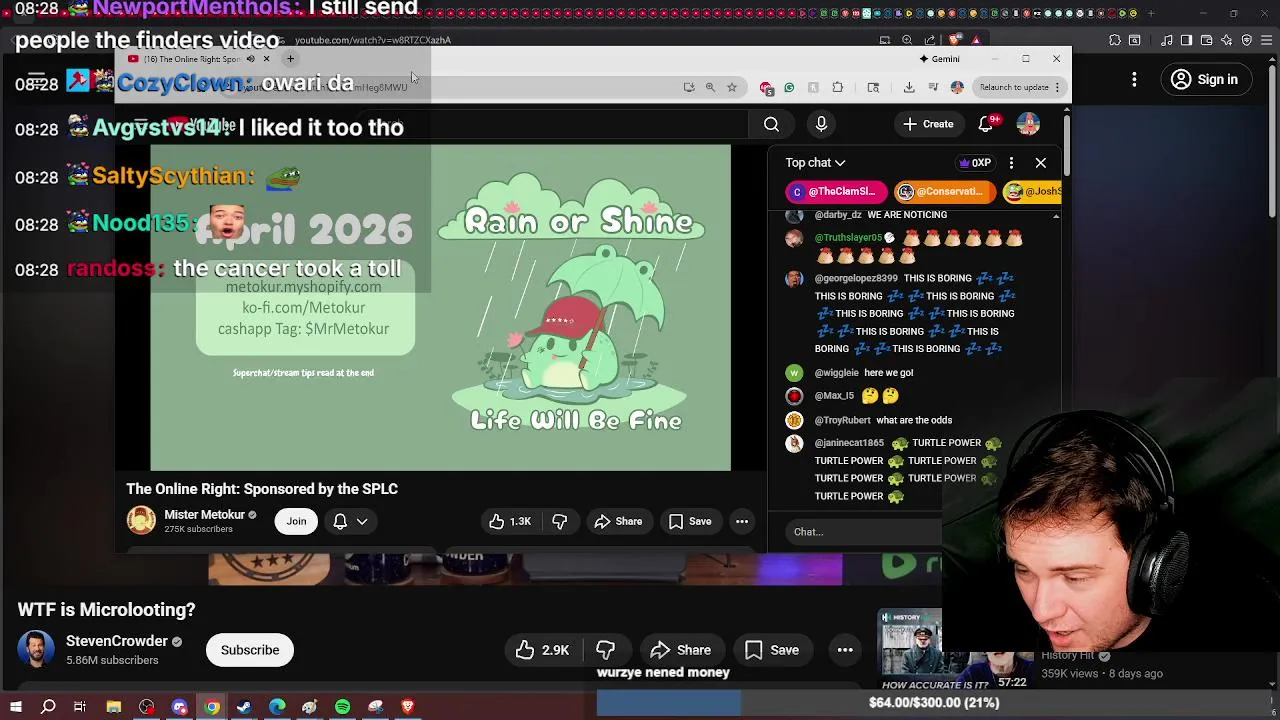Click Mister Metokur channel avatar

tap(141, 520)
